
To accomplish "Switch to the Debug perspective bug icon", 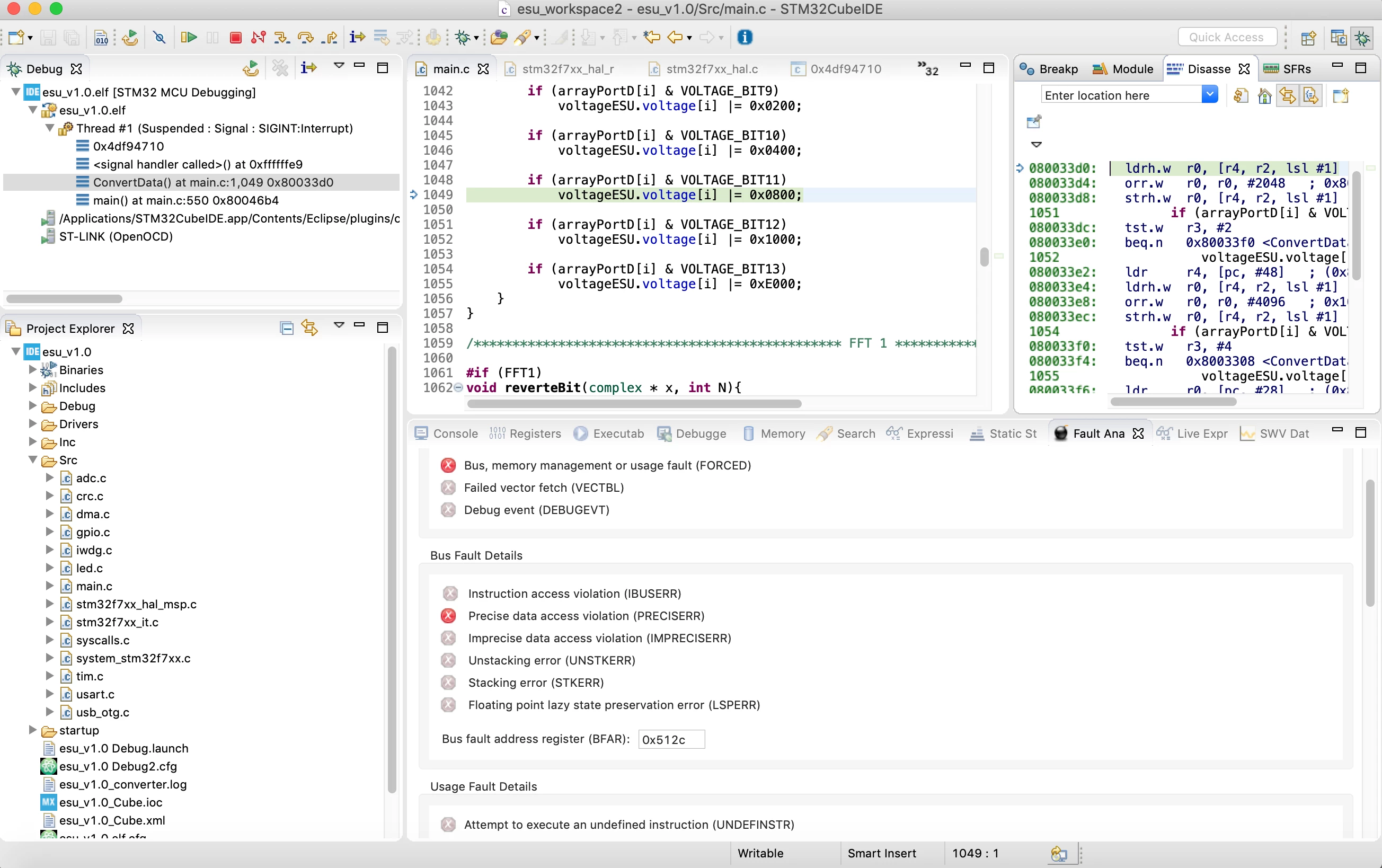I will (x=1362, y=38).
